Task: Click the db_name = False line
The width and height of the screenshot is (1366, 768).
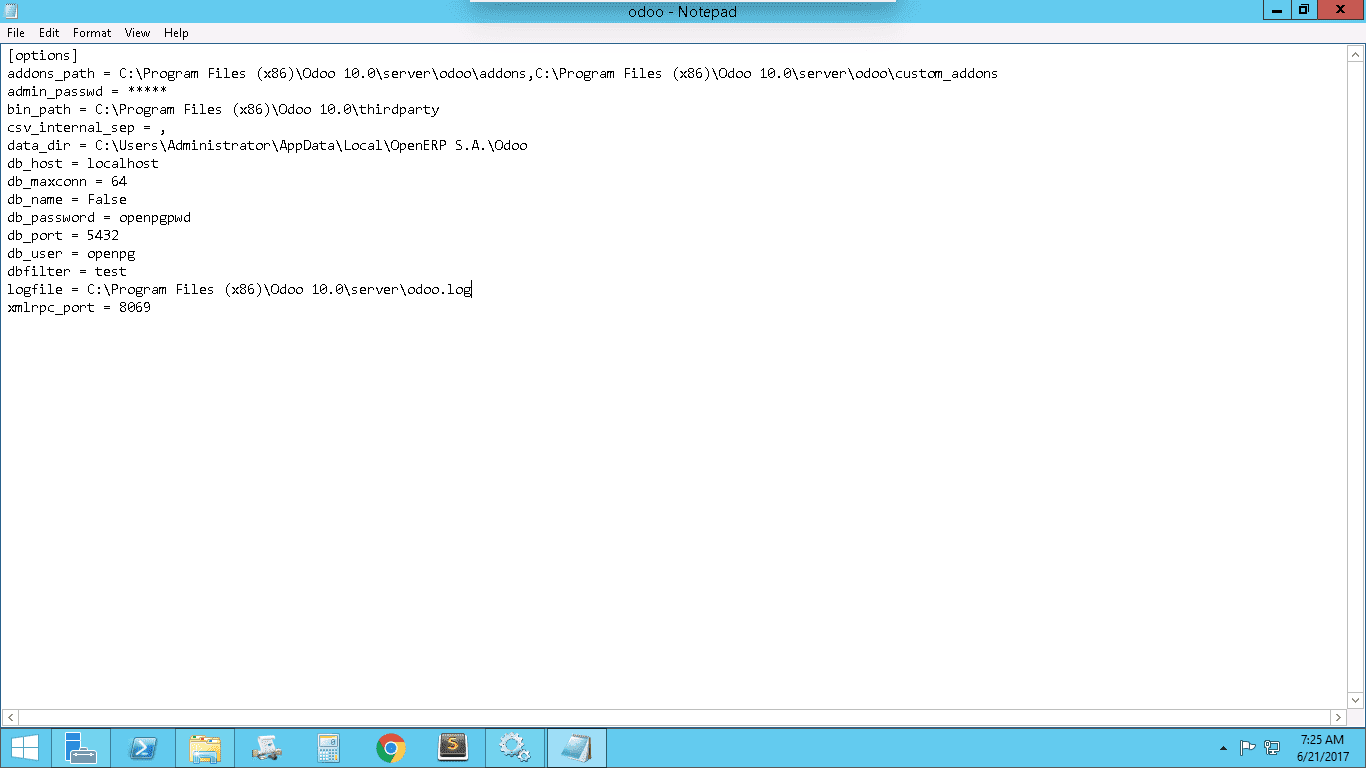Action: [x=67, y=200]
